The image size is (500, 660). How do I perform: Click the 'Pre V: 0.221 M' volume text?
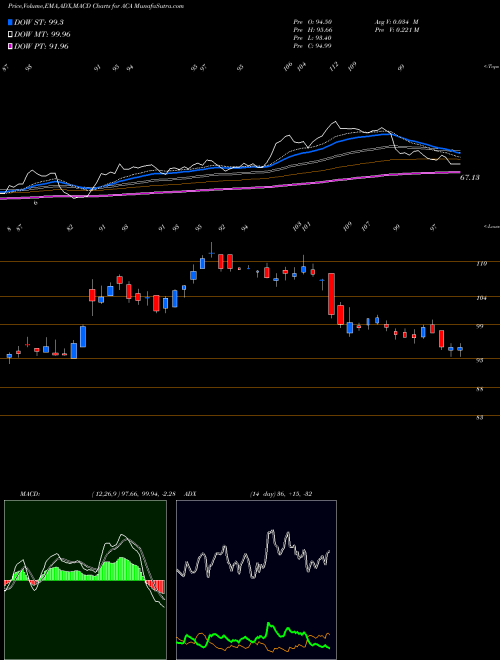point(396,30)
